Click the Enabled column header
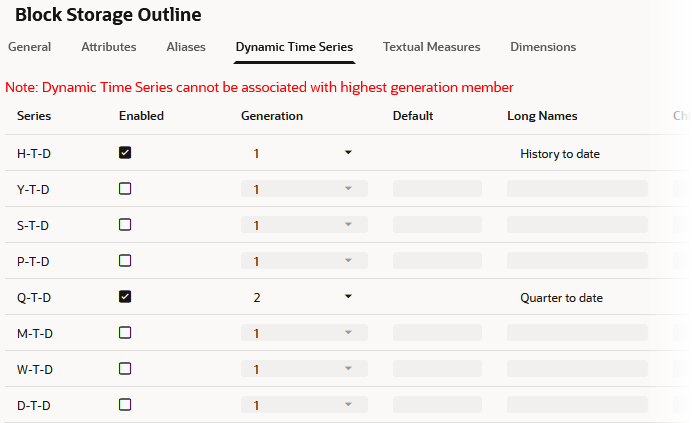The width and height of the screenshot is (692, 423). 141,116
